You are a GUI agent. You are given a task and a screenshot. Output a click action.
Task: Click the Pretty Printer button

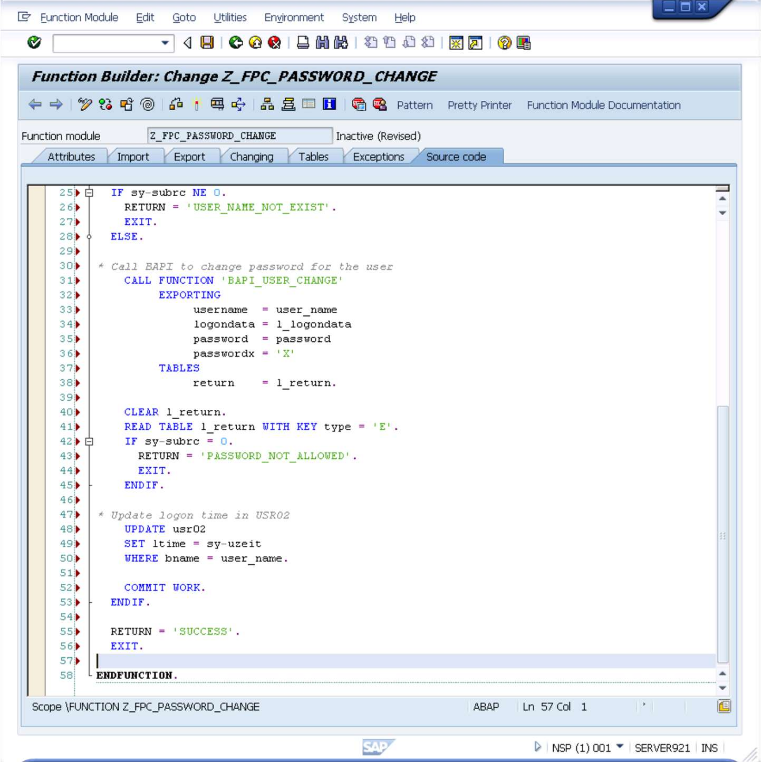479,105
